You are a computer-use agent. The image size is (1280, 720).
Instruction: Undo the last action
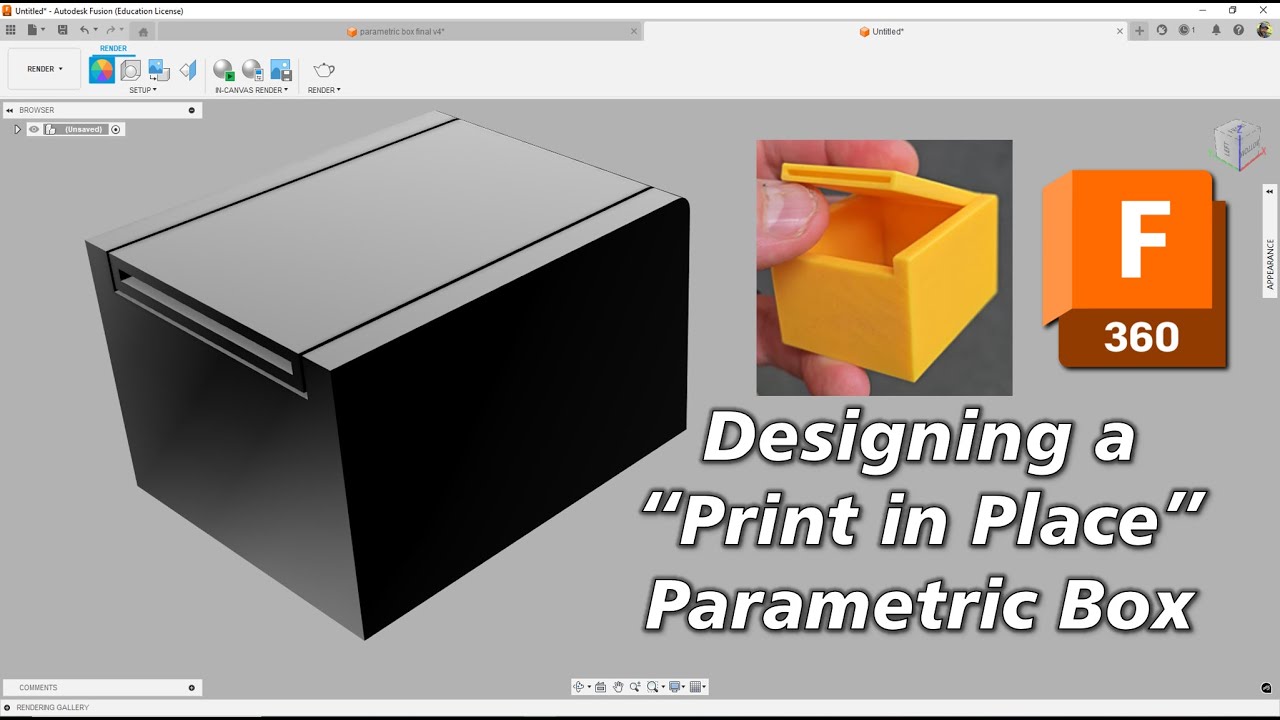tap(84, 31)
